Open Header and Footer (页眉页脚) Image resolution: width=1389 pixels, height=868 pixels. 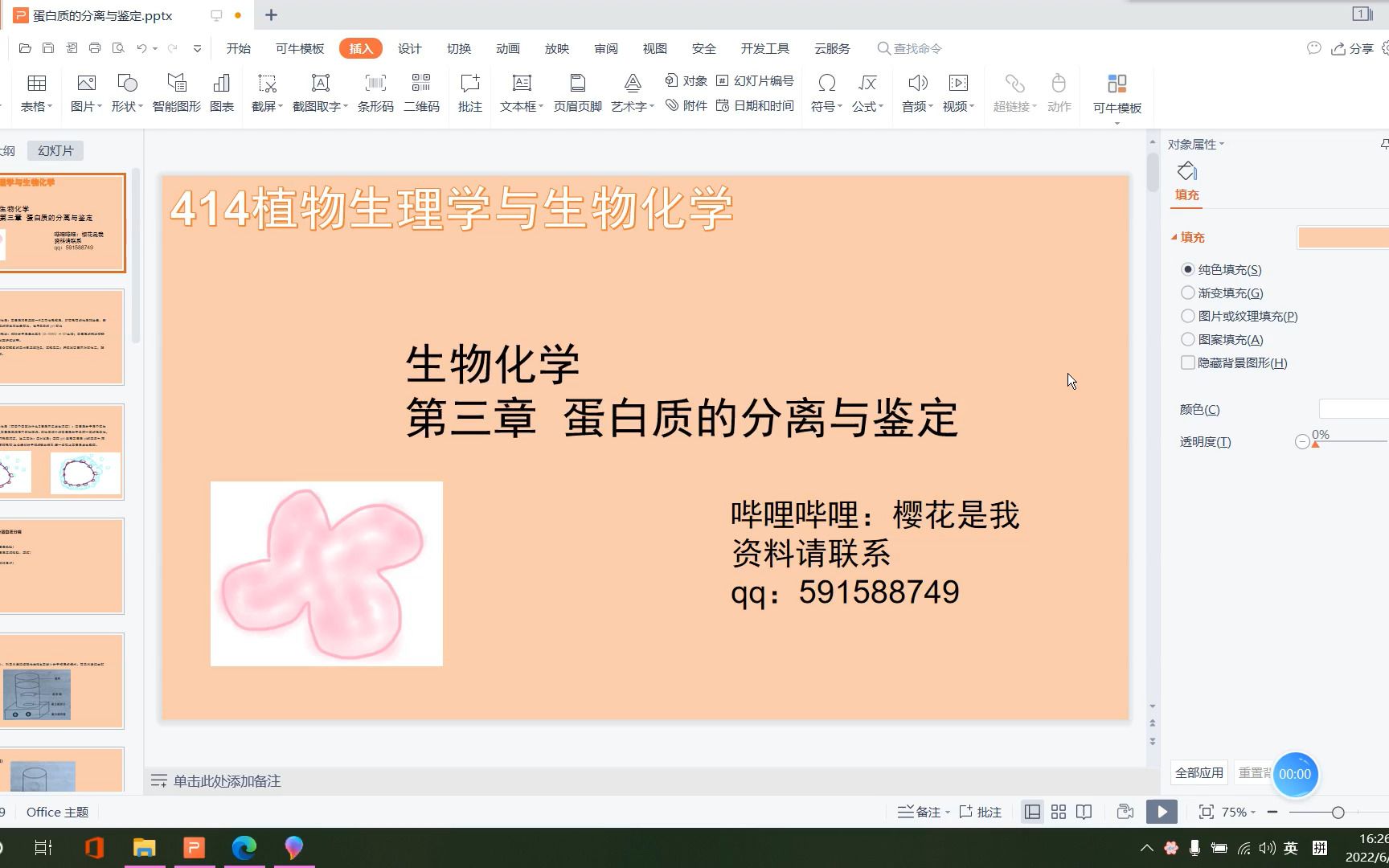tap(577, 92)
